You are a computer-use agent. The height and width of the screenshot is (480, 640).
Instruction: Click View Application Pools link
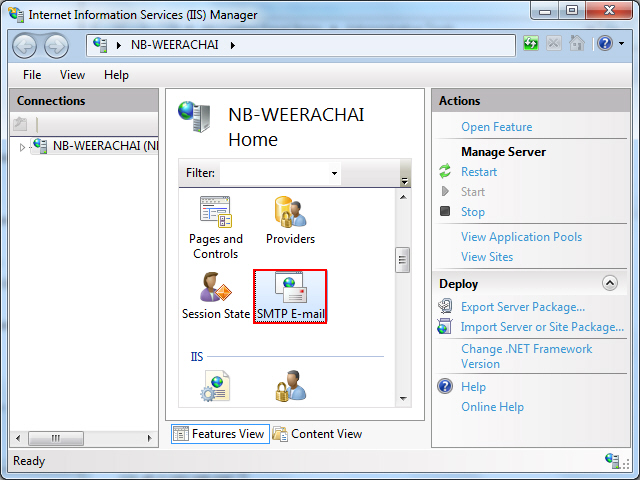coord(522,237)
